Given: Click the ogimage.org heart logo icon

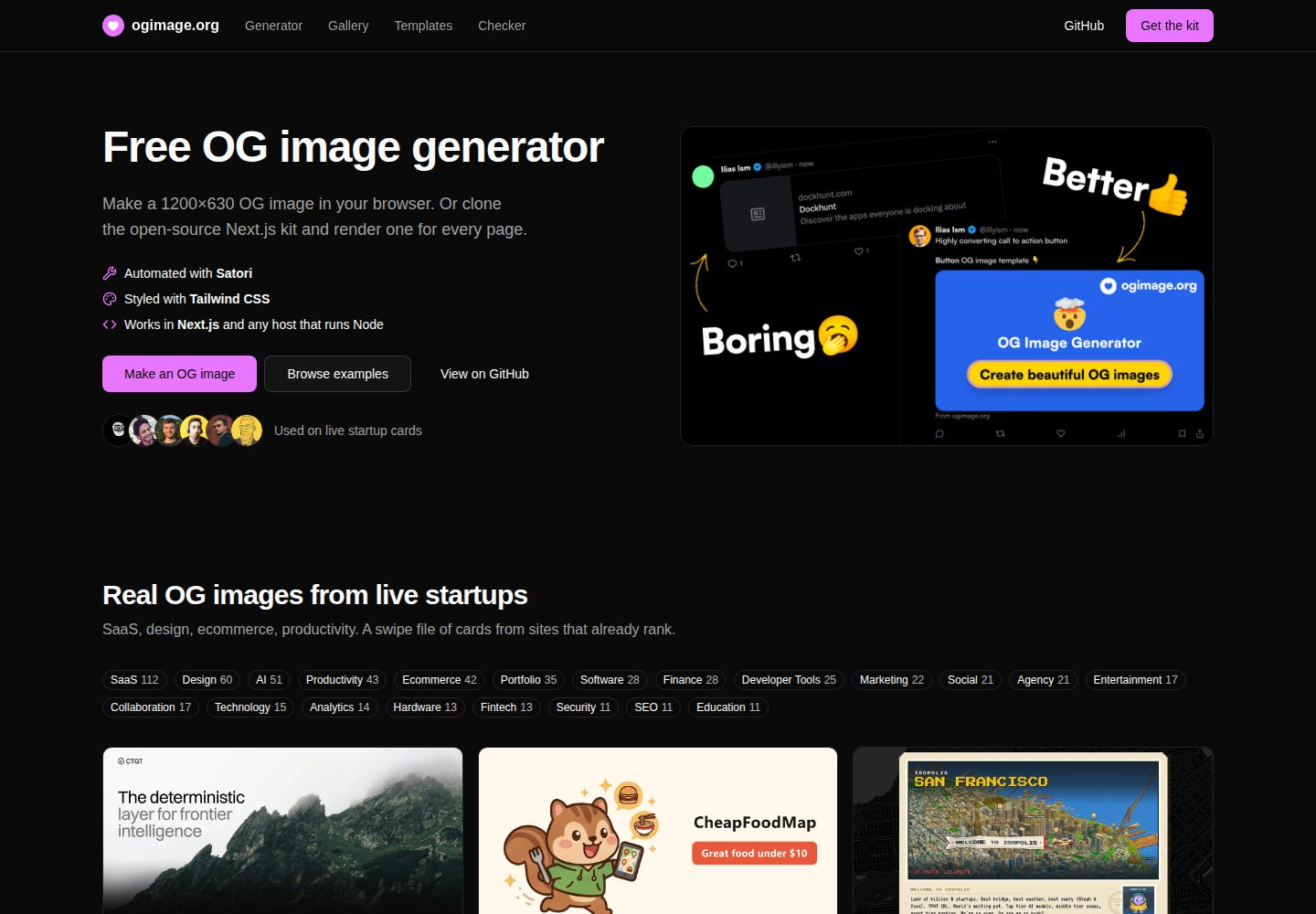Looking at the screenshot, I should [113, 26].
